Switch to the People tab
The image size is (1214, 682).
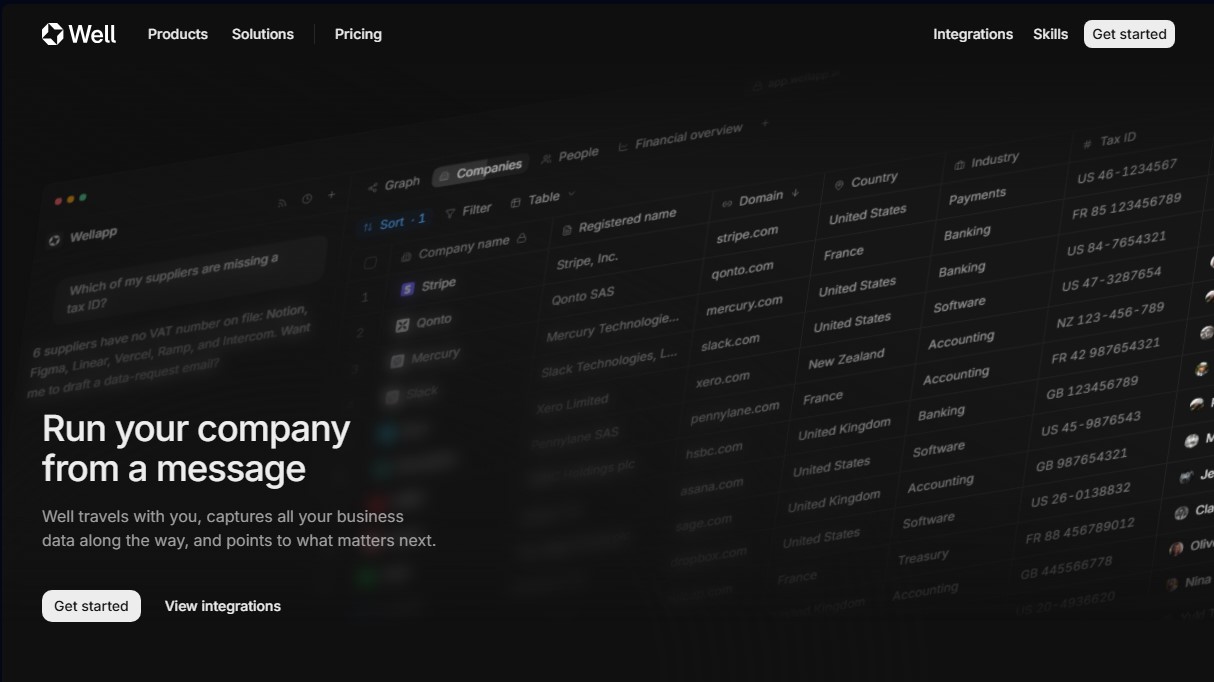[x=569, y=156]
